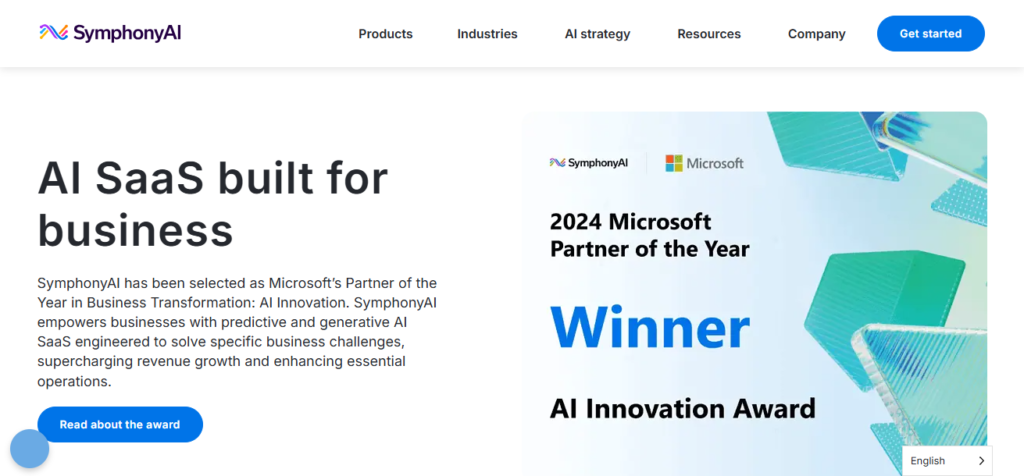Click the Get started button

[930, 34]
